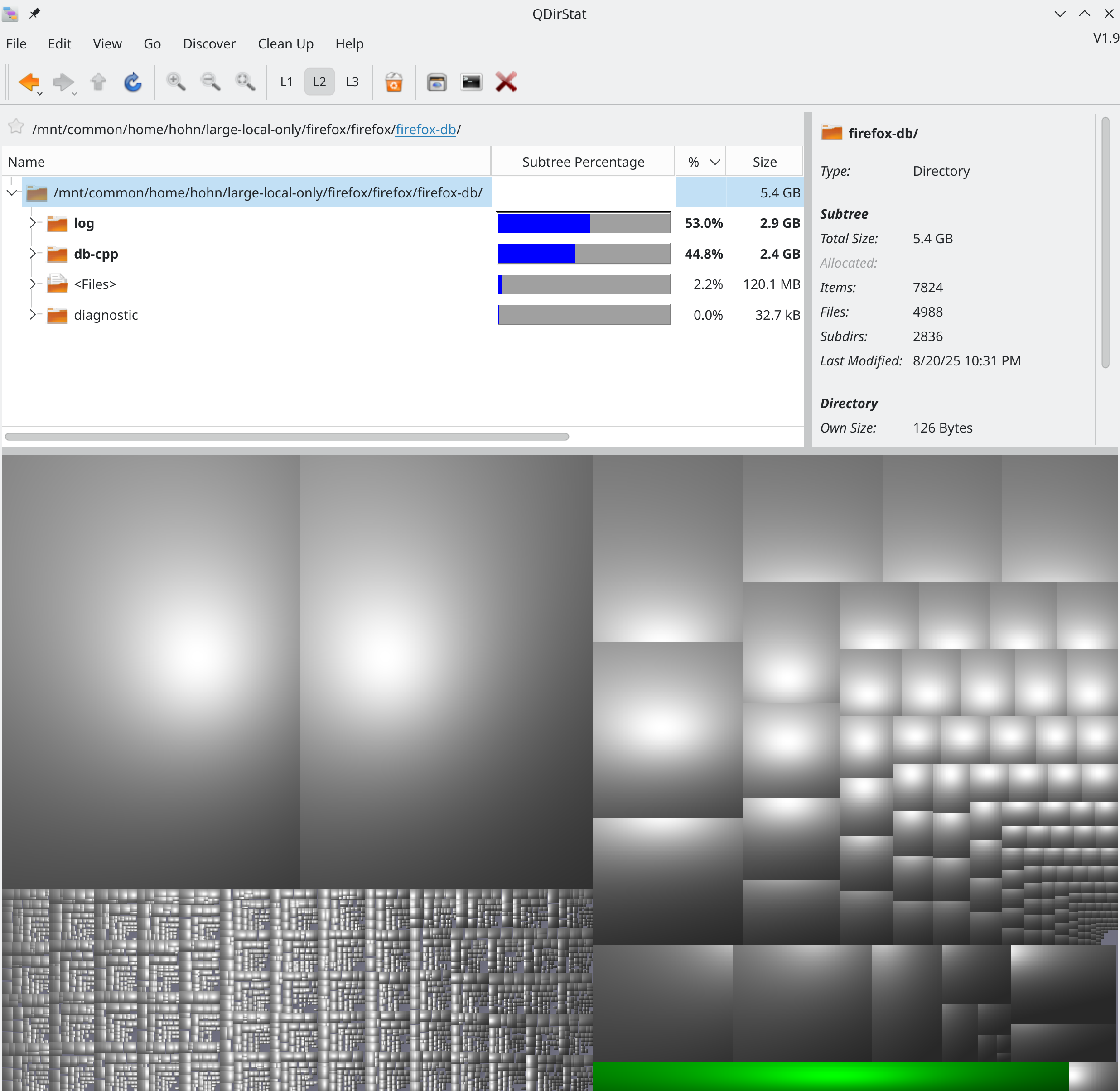Screen dimensions: 1120x1091
Task: Click the red X delete icon
Action: pyautogui.click(x=506, y=82)
